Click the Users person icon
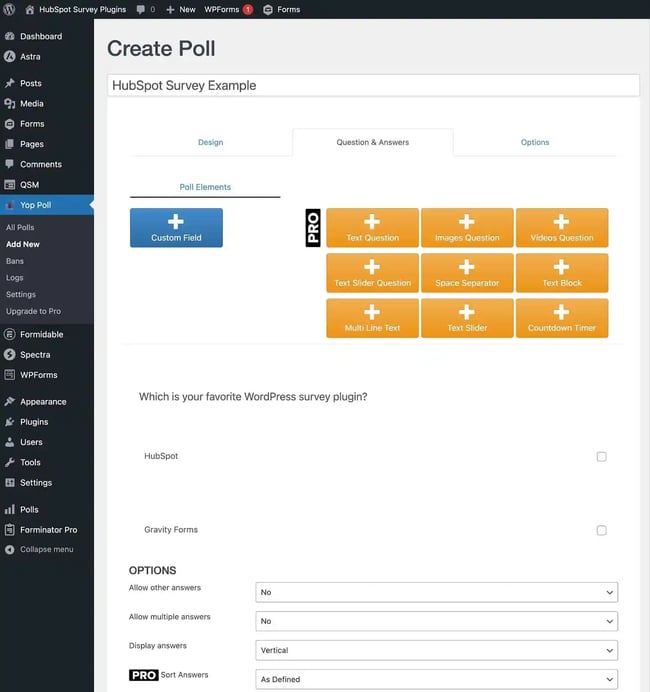The width and height of the screenshot is (650, 692). point(10,442)
